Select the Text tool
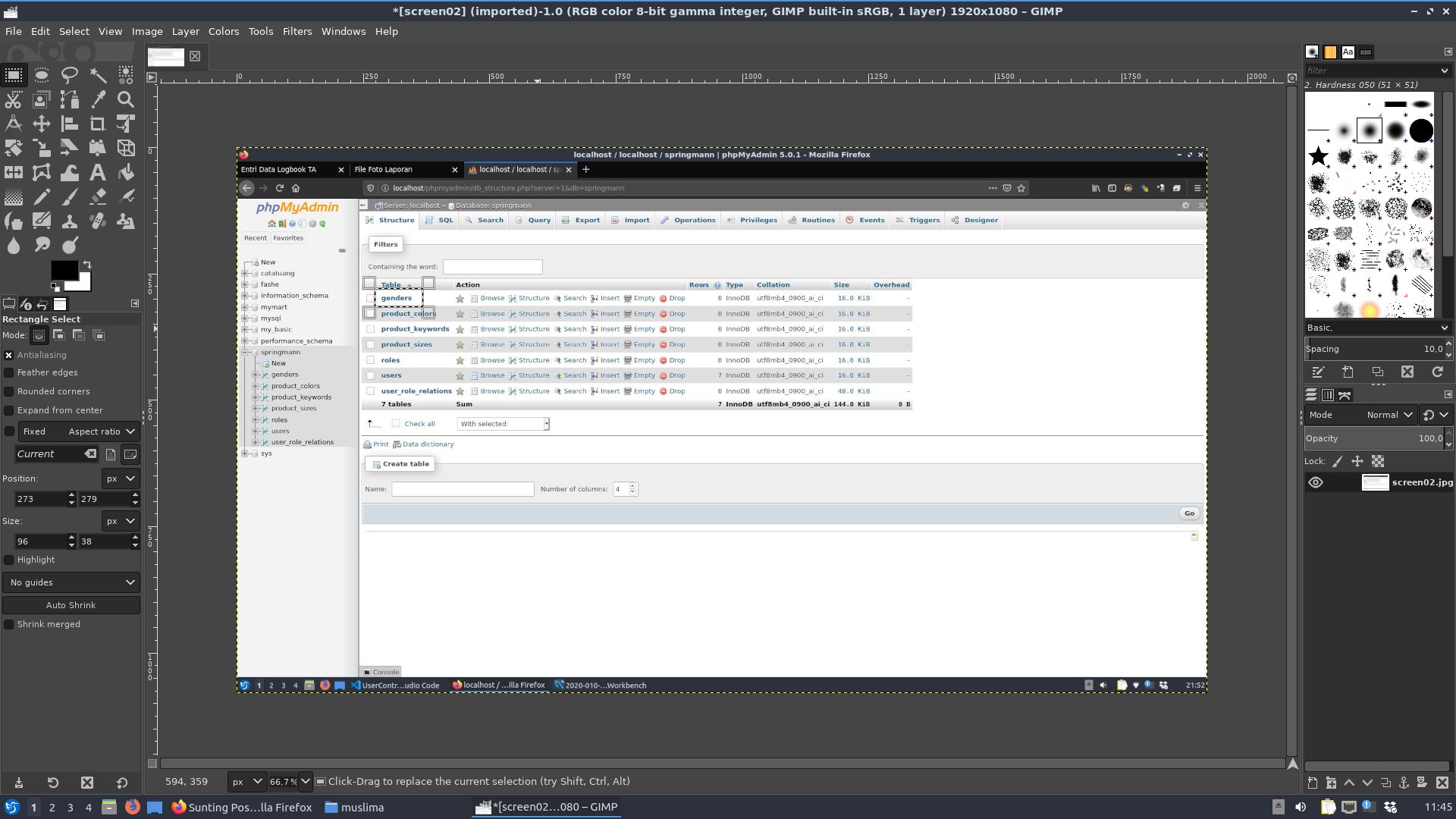The image size is (1456, 819). 98,172
